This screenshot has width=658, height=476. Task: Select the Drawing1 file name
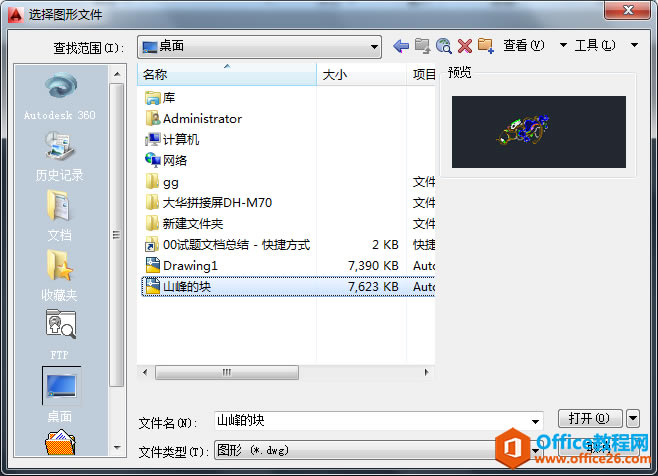(x=190, y=266)
